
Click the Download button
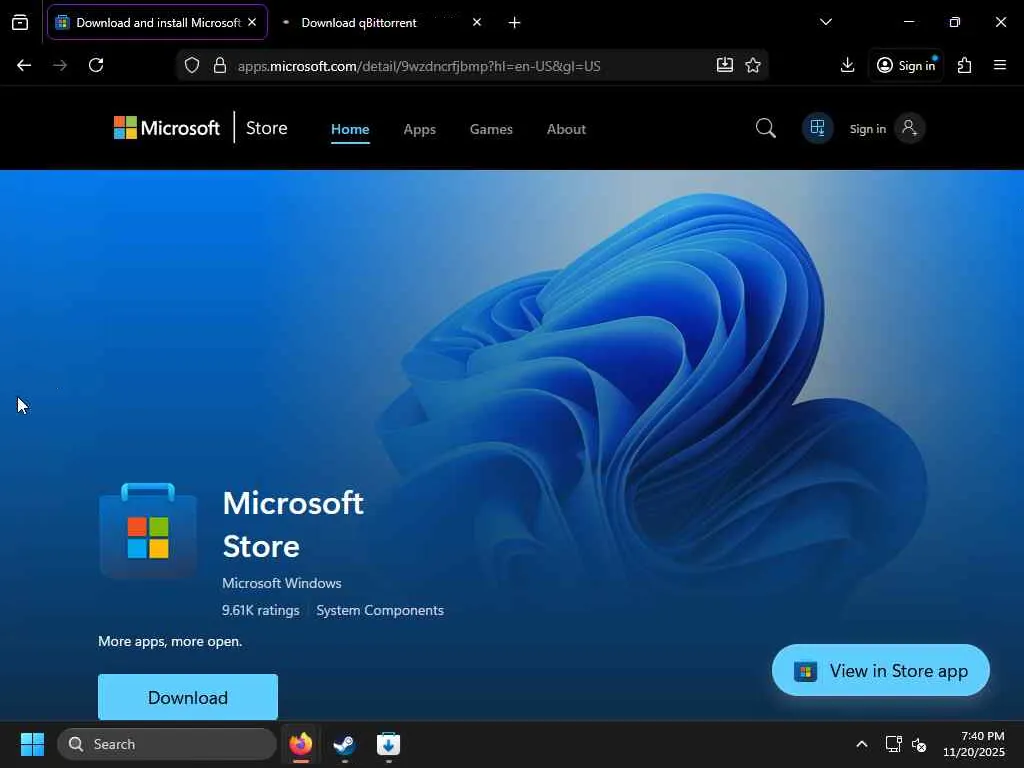188,697
